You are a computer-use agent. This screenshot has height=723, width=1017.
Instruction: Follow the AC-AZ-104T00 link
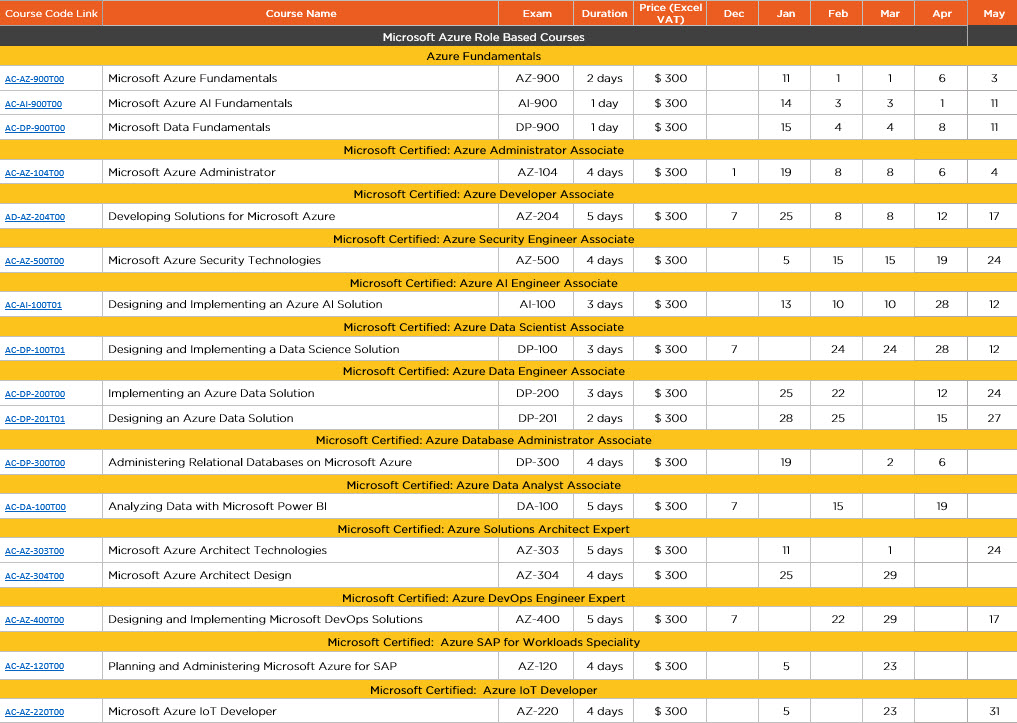click(34, 173)
